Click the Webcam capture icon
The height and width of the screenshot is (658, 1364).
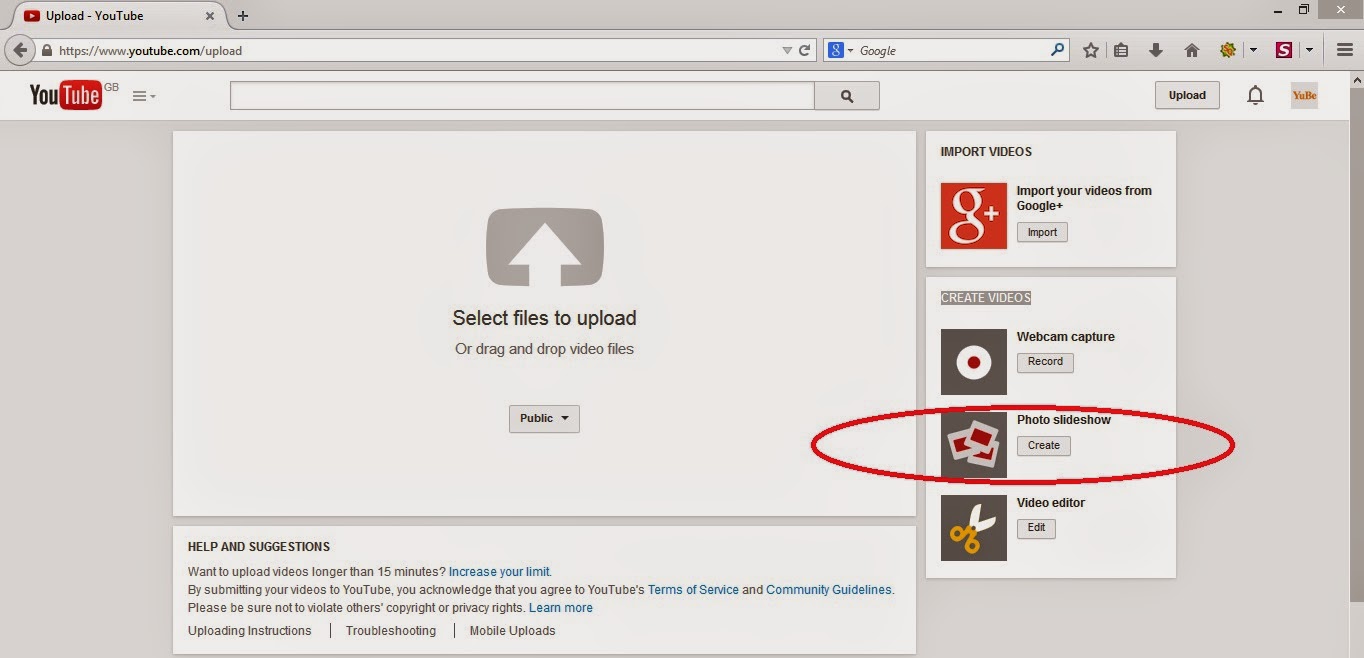(x=973, y=362)
